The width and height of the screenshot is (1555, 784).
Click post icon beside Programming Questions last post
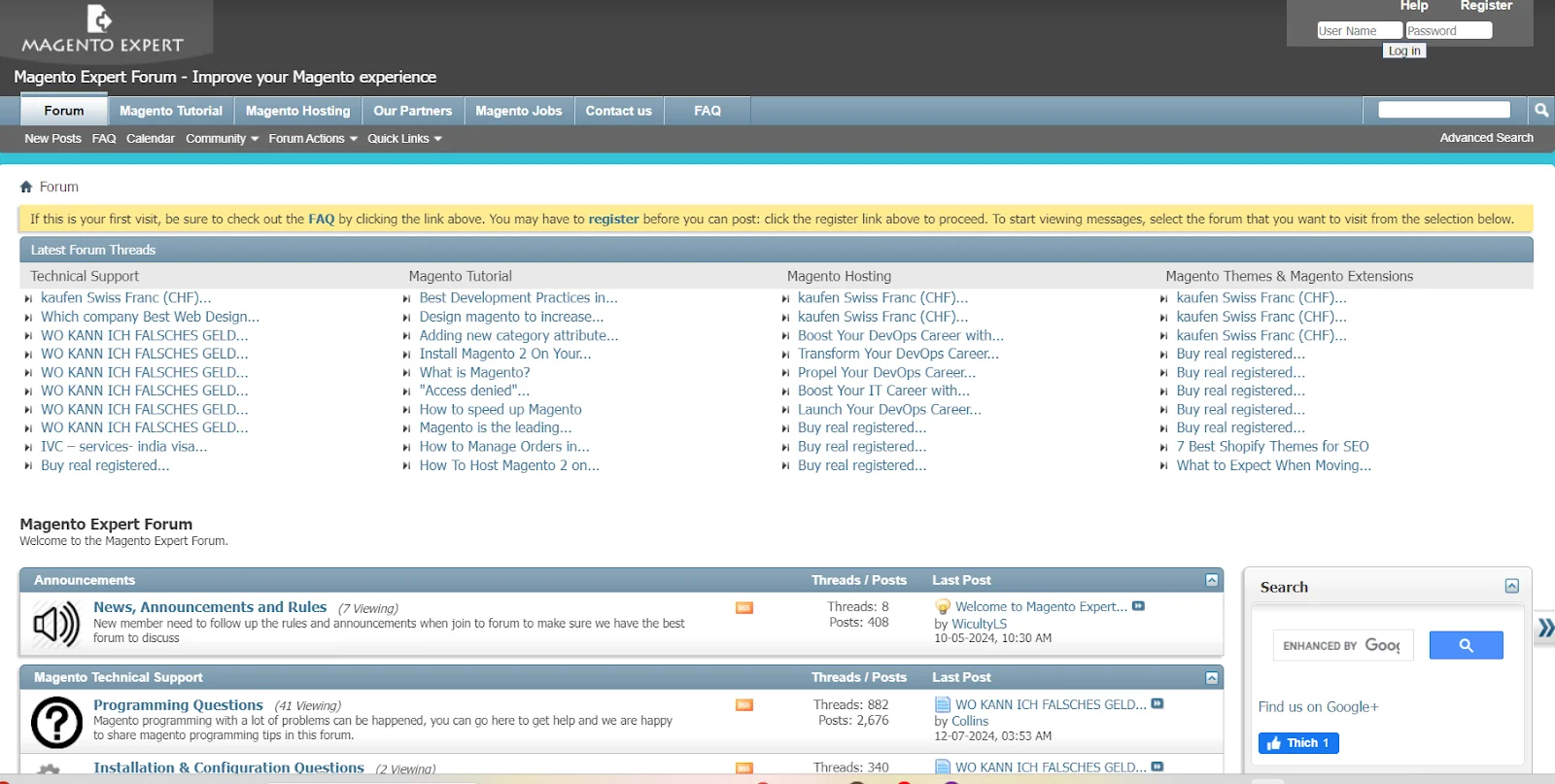point(942,704)
